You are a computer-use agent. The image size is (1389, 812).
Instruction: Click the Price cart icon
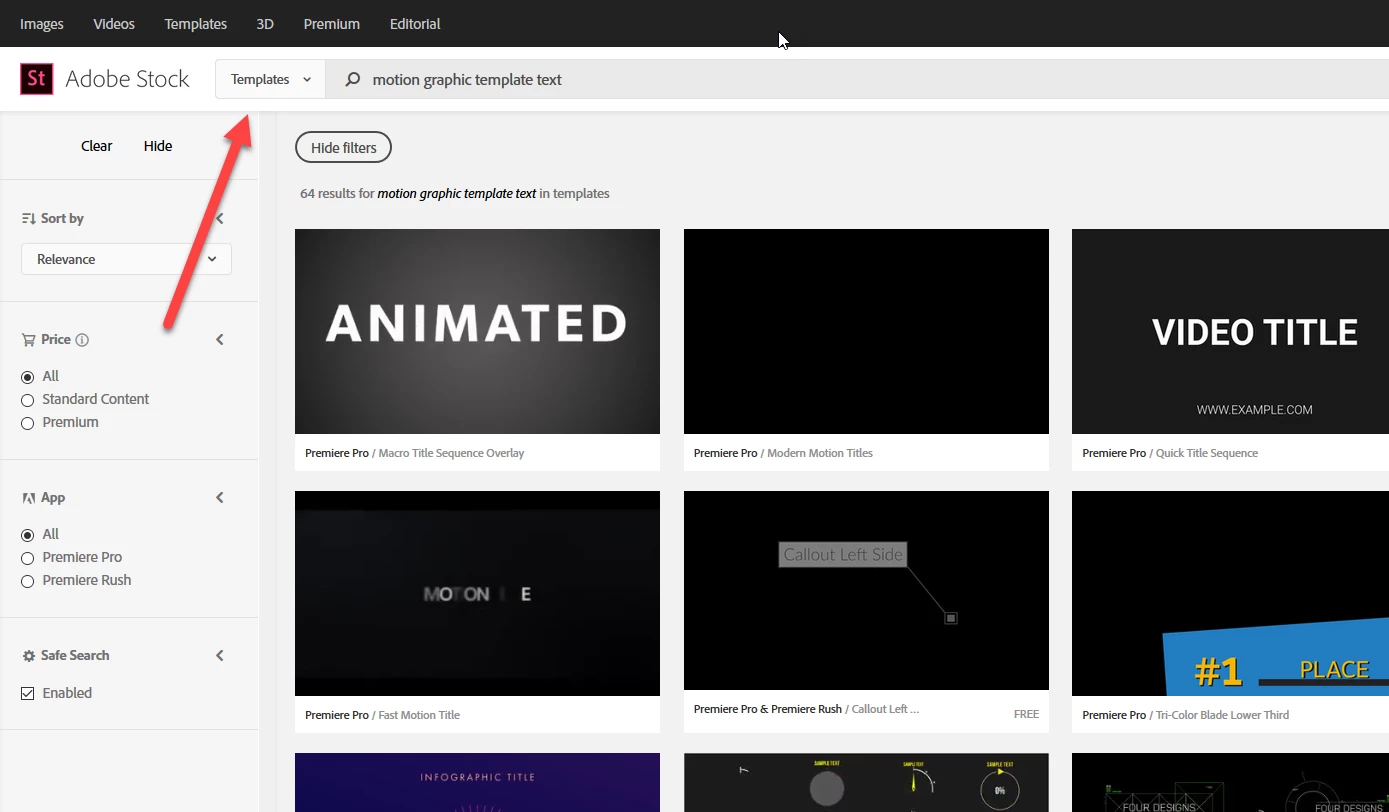29,340
